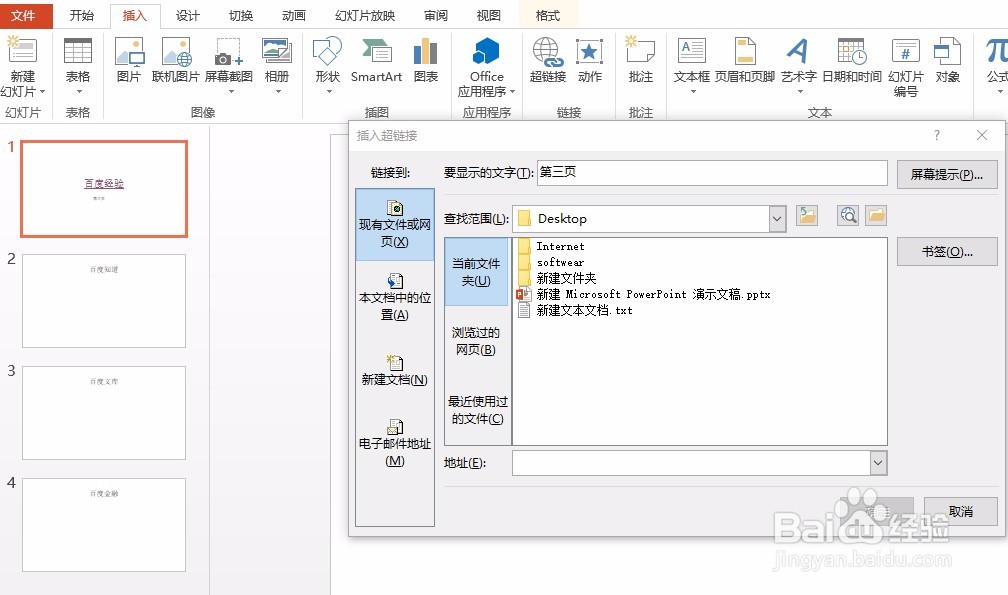Select Browsed Pages (浏览过的网页) view
This screenshot has width=1008, height=595.
point(476,341)
